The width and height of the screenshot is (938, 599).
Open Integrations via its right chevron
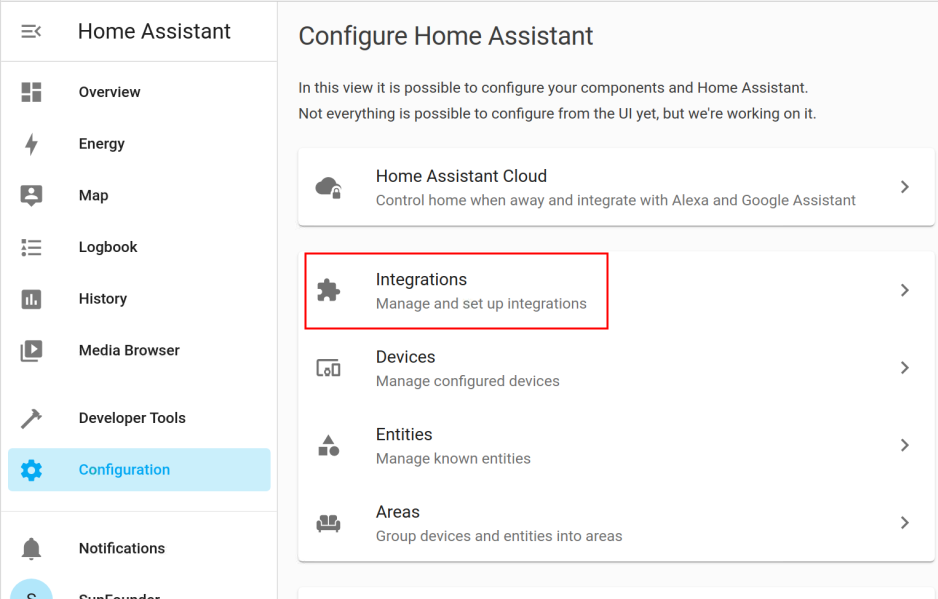tap(904, 290)
